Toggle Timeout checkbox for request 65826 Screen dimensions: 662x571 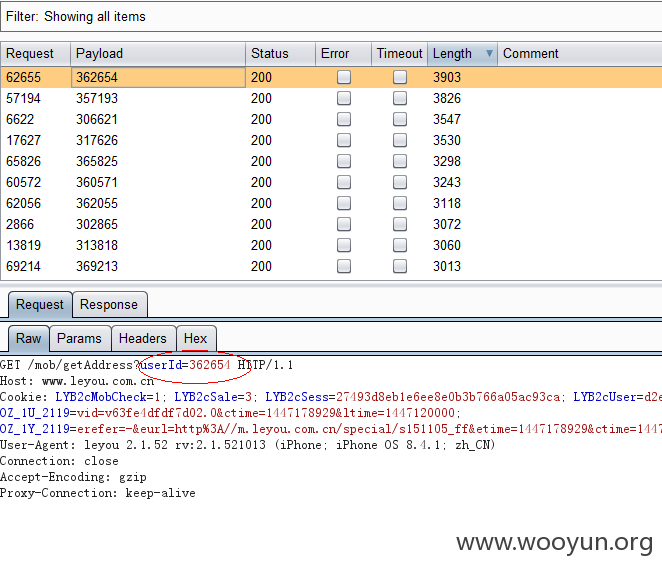click(400, 161)
